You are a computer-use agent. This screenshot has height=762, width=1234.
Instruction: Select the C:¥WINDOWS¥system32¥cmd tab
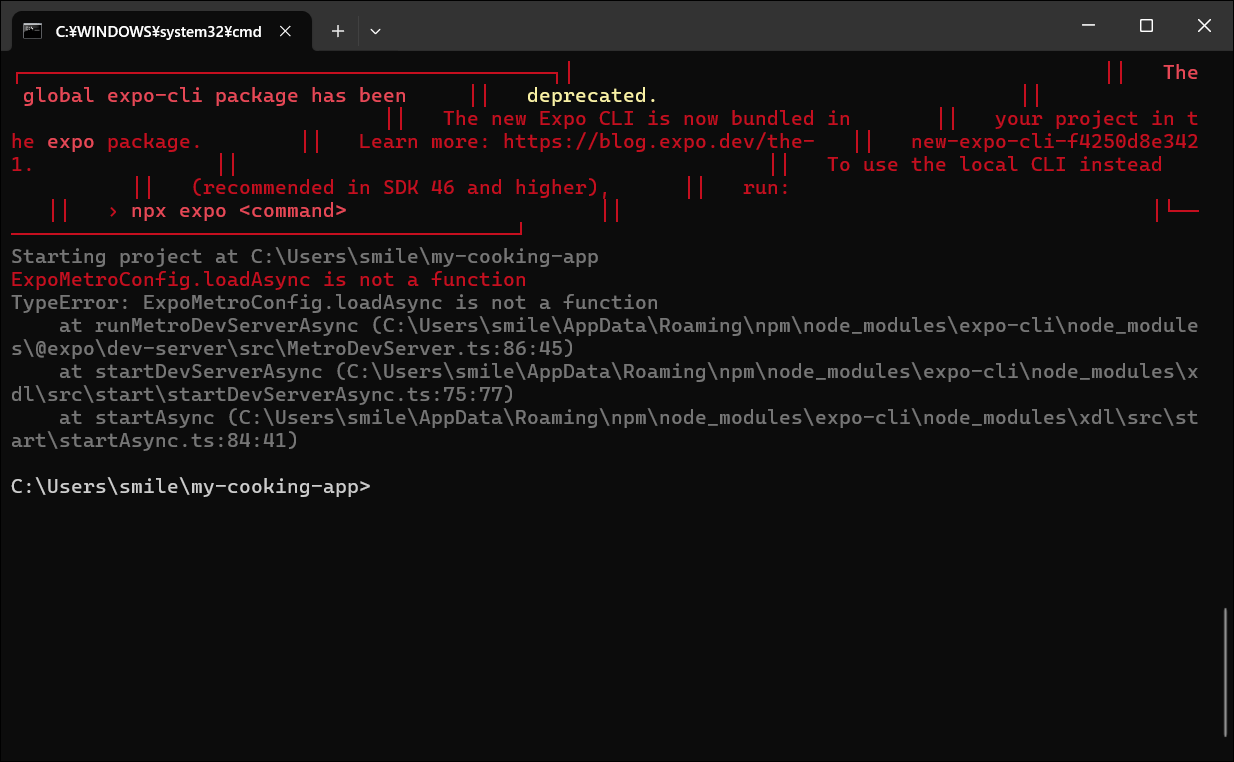click(x=160, y=31)
